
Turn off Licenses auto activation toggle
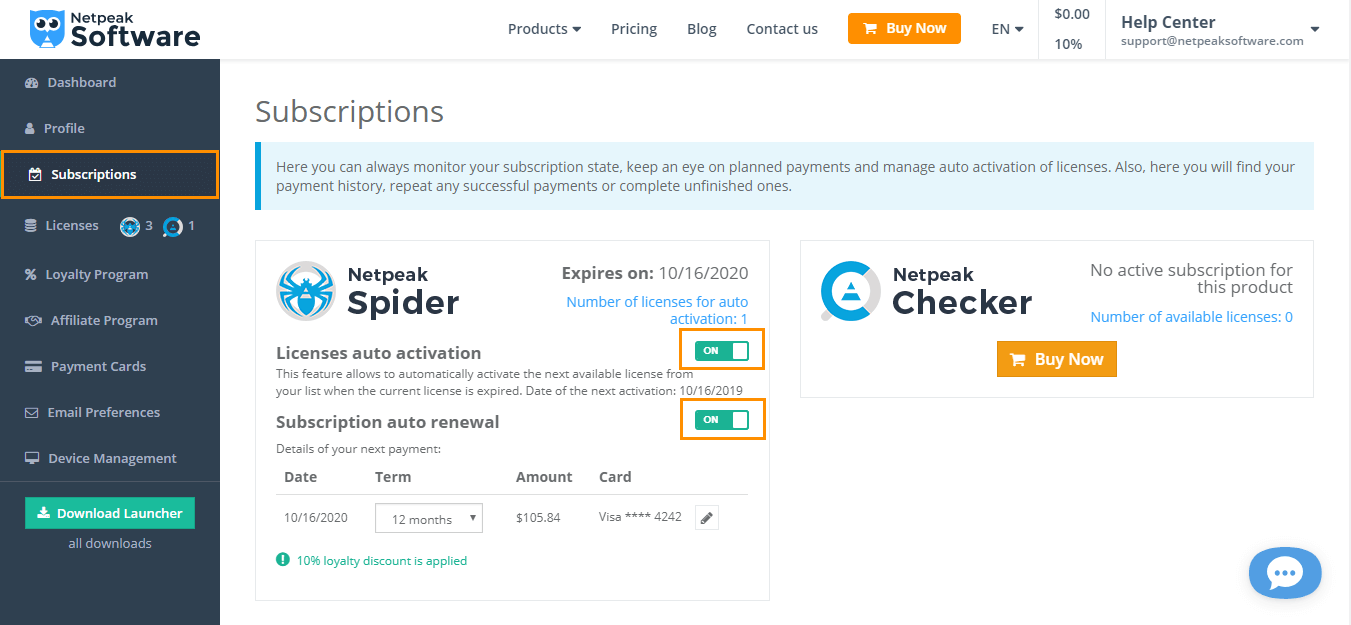coord(722,351)
